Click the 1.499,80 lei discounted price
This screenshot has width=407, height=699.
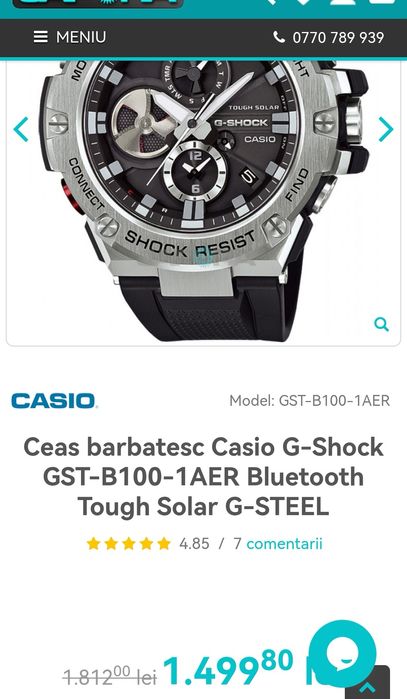228,668
